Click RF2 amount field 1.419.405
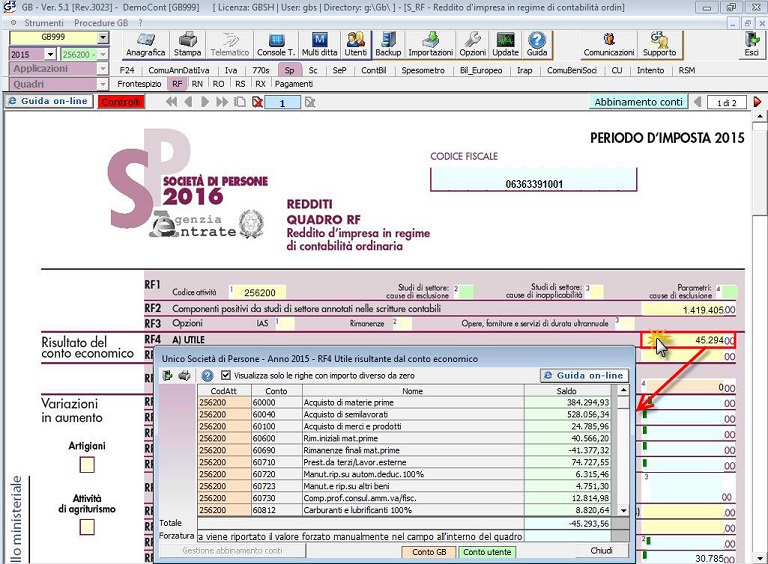The image size is (768, 564). [x=688, y=309]
